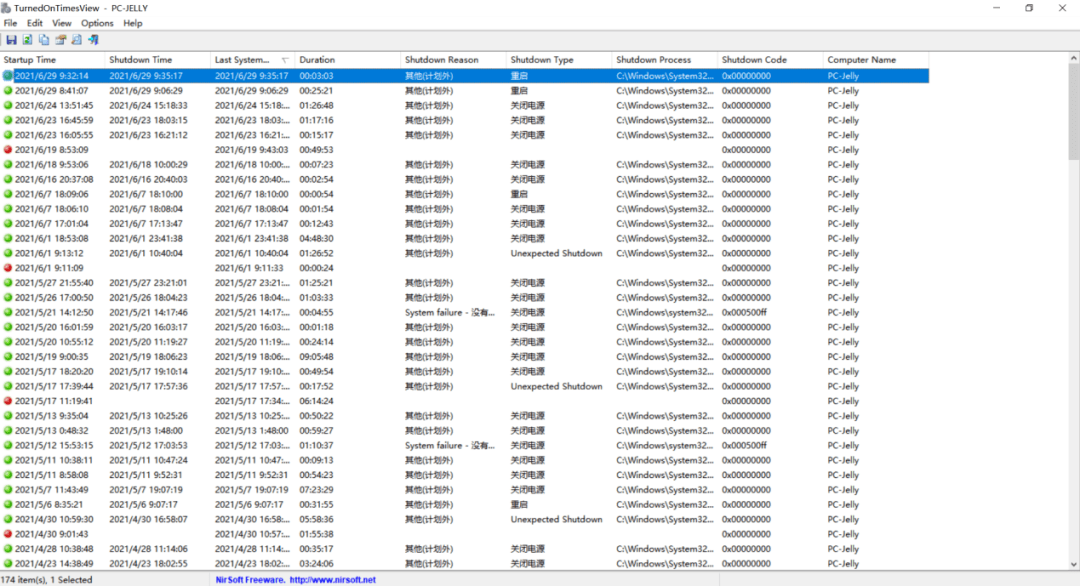This screenshot has height=586, width=1080.
Task: Open the Properties toolbar icon
Action: coord(60,40)
